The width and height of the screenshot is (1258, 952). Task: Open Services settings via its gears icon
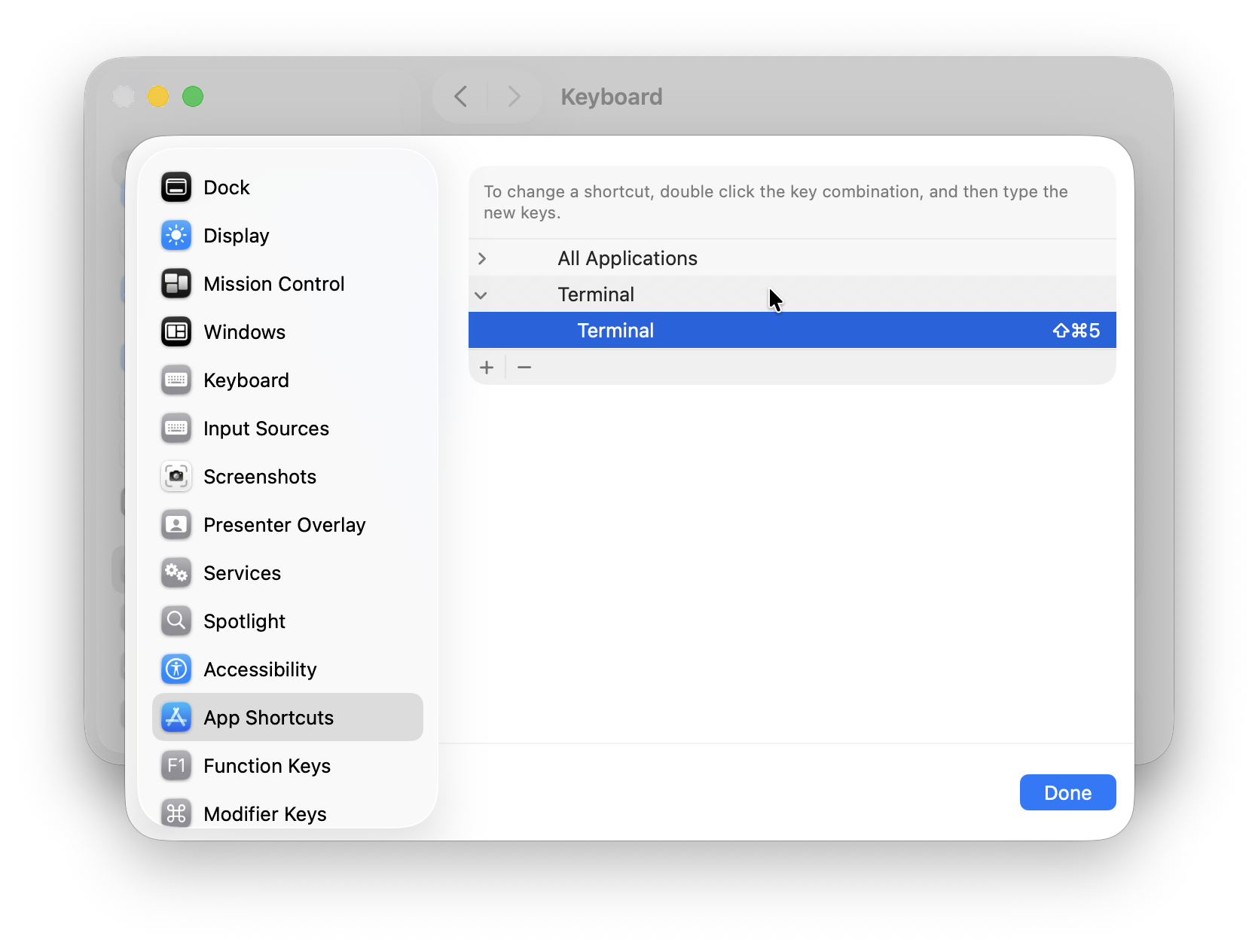176,572
